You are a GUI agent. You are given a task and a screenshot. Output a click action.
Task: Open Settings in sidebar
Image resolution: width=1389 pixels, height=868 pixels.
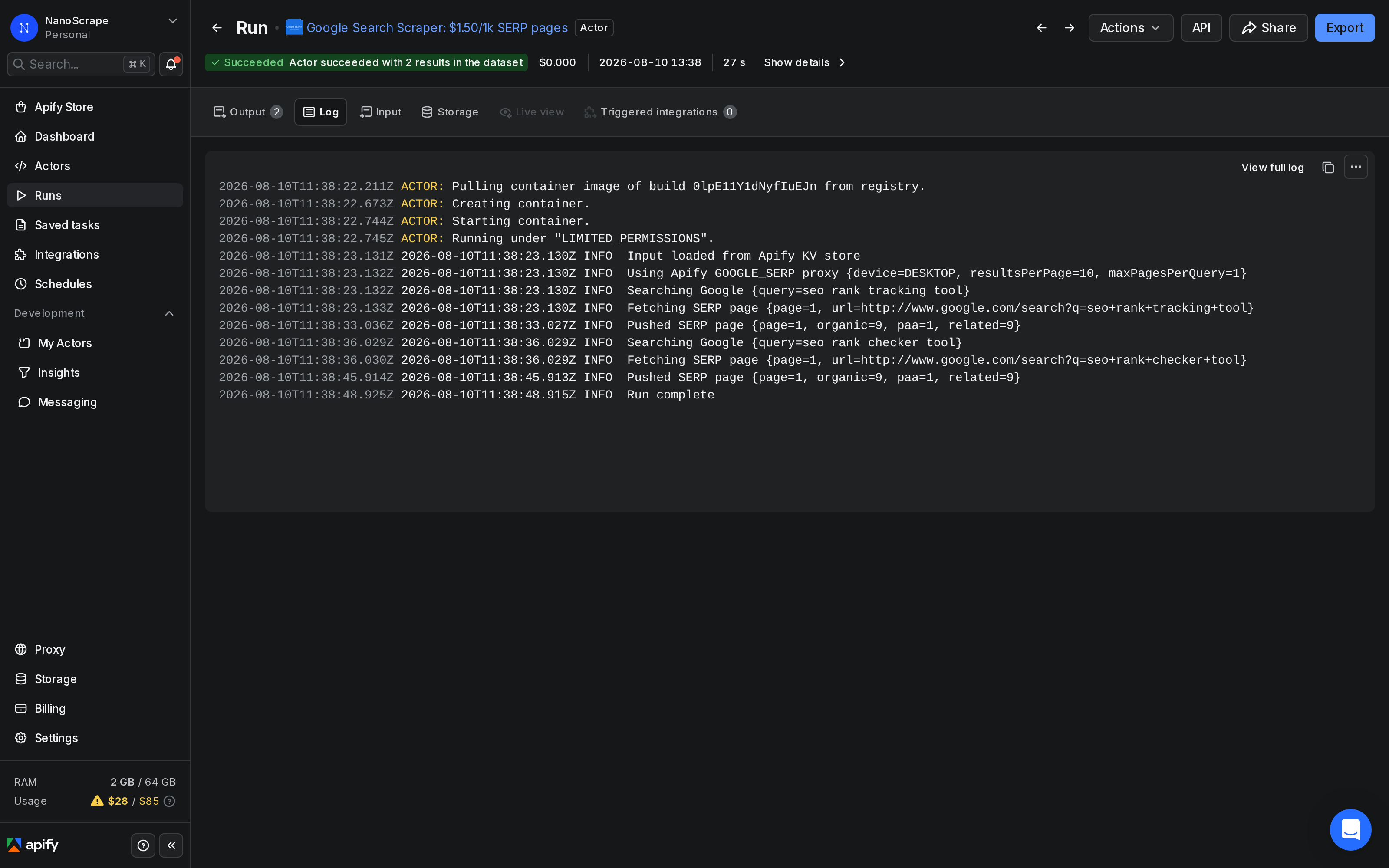pyautogui.click(x=95, y=738)
